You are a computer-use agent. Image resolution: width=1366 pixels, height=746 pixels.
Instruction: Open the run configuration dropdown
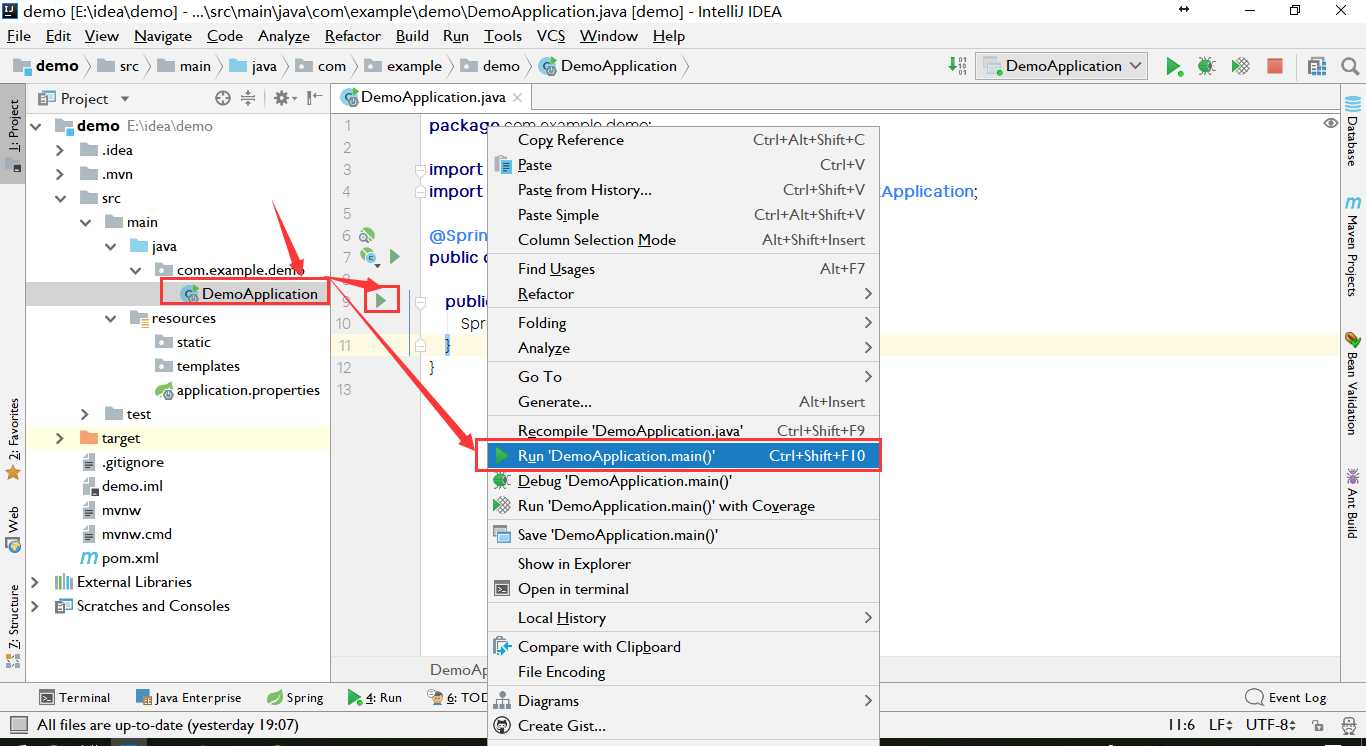pos(1062,66)
